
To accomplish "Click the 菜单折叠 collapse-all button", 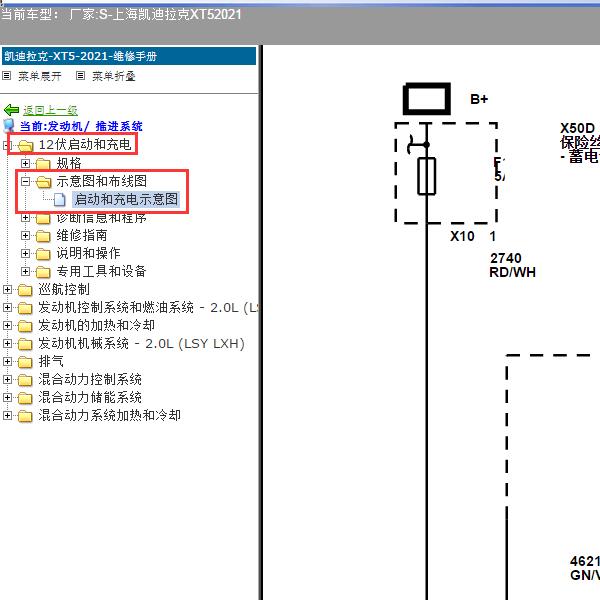I will coord(114,76).
